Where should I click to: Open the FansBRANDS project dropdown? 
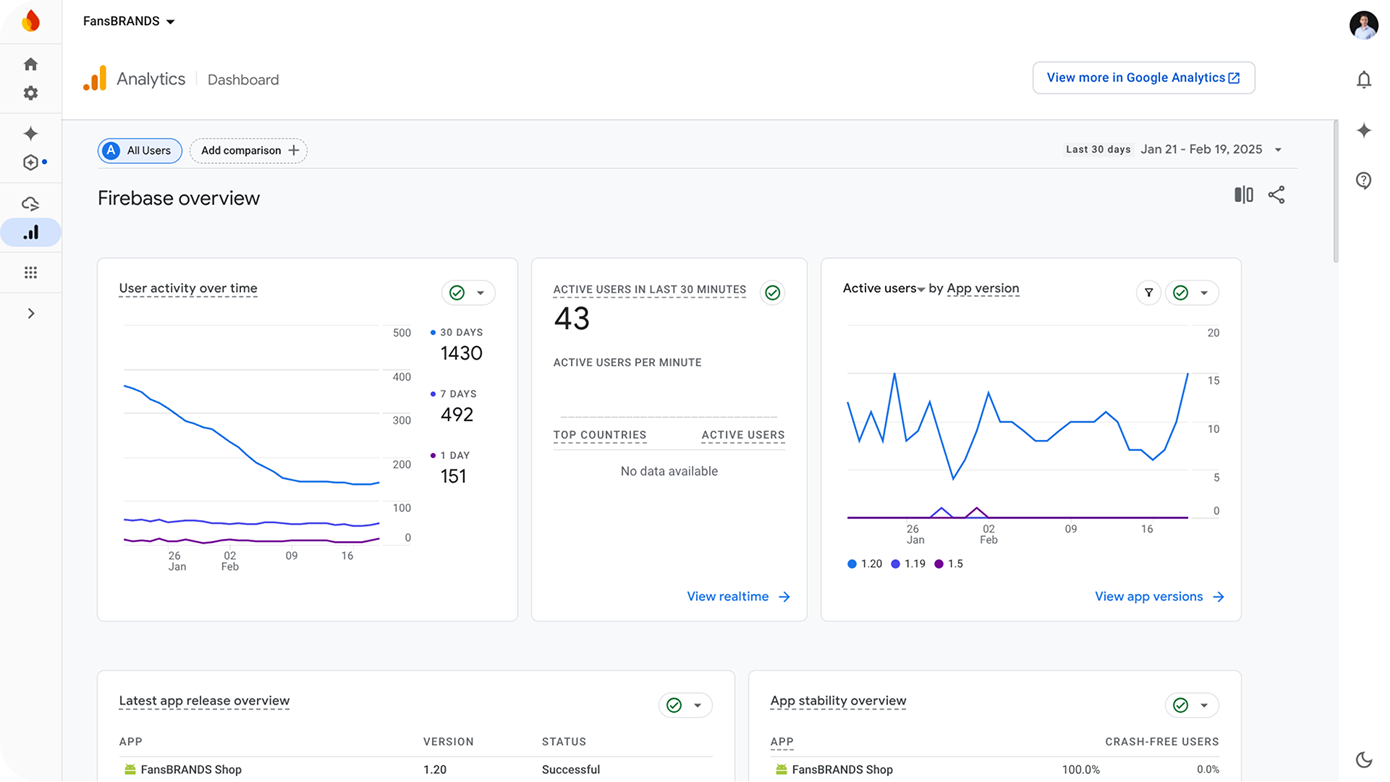(x=128, y=21)
